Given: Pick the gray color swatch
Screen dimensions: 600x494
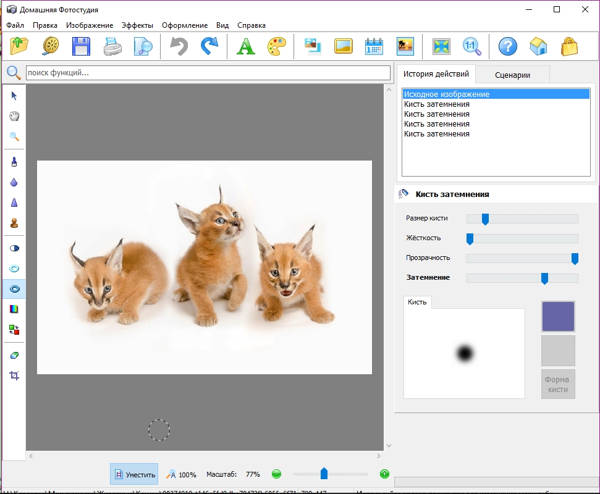Looking at the screenshot, I should click(x=558, y=351).
